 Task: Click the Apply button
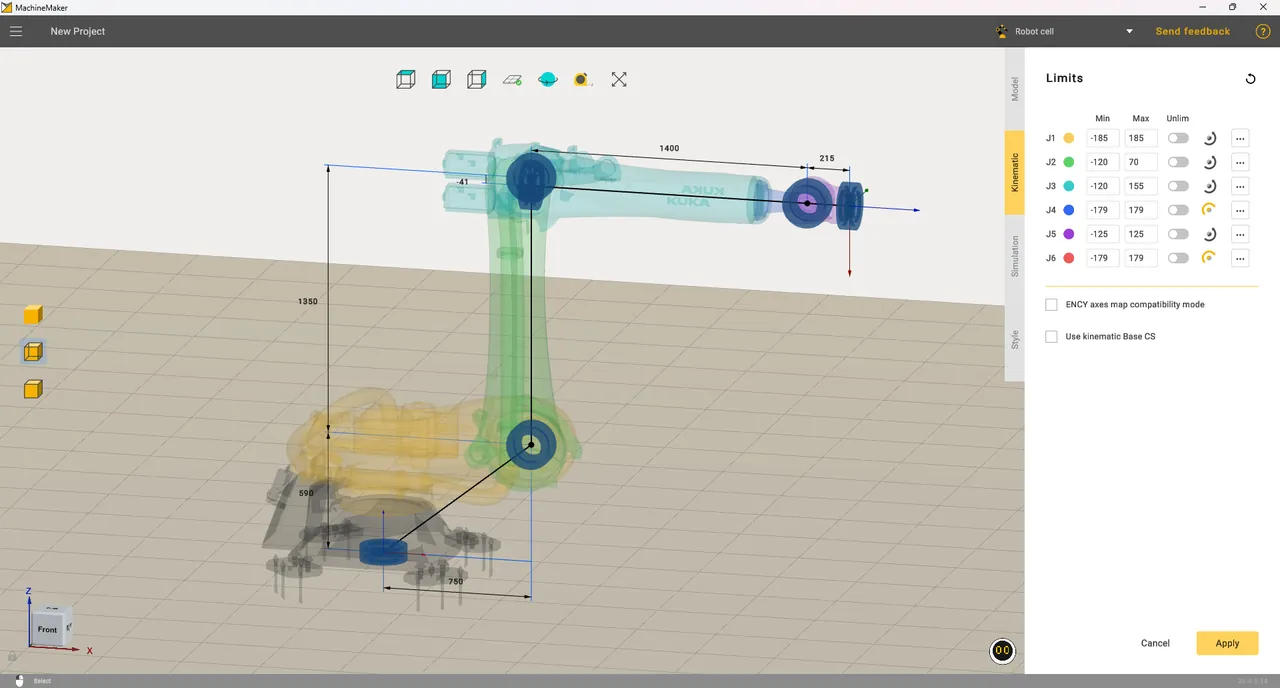tap(1227, 643)
